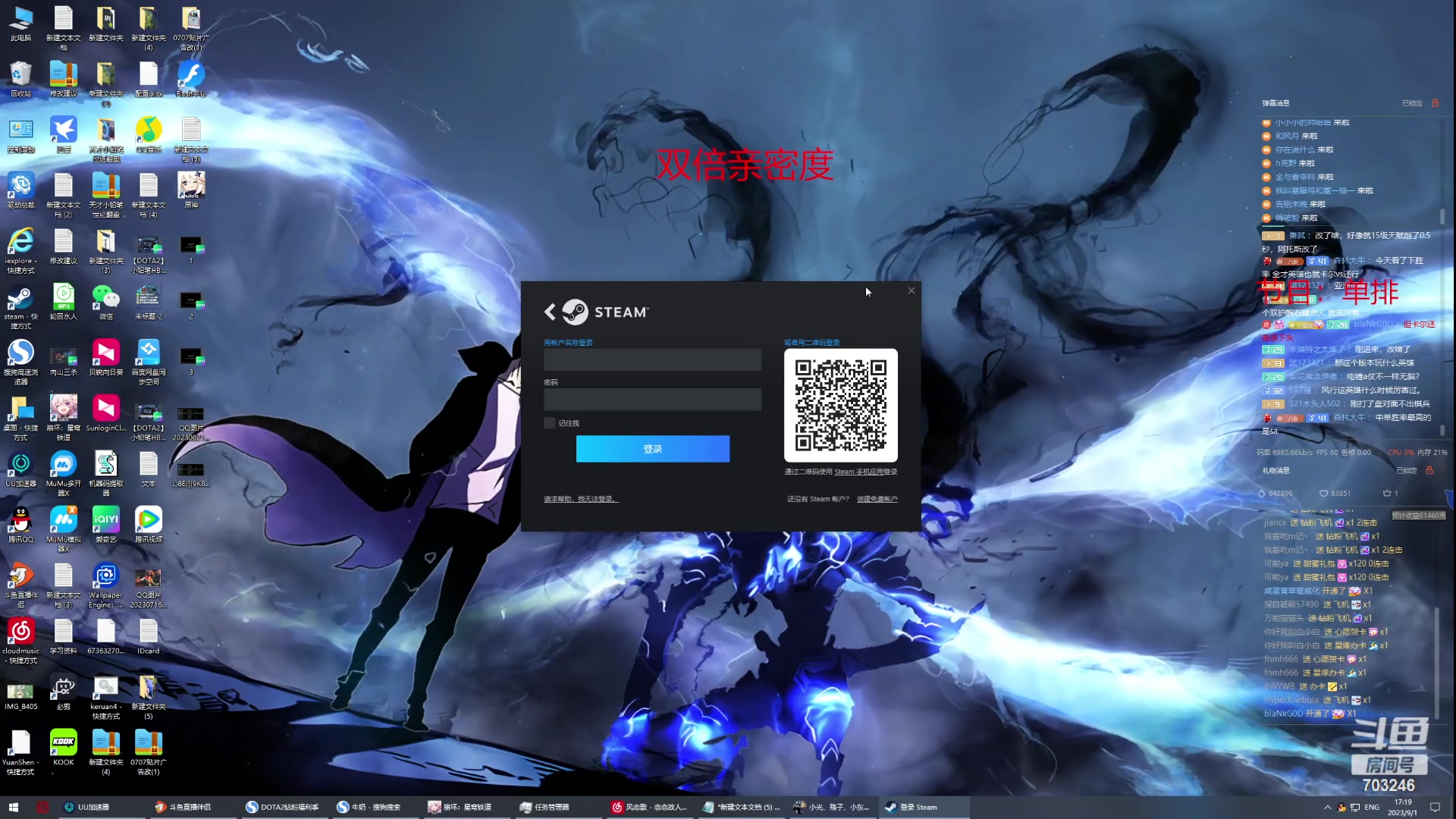Select the Flash中心 desktop icon
Viewport: 1456px width, 819px height.
click(x=191, y=80)
